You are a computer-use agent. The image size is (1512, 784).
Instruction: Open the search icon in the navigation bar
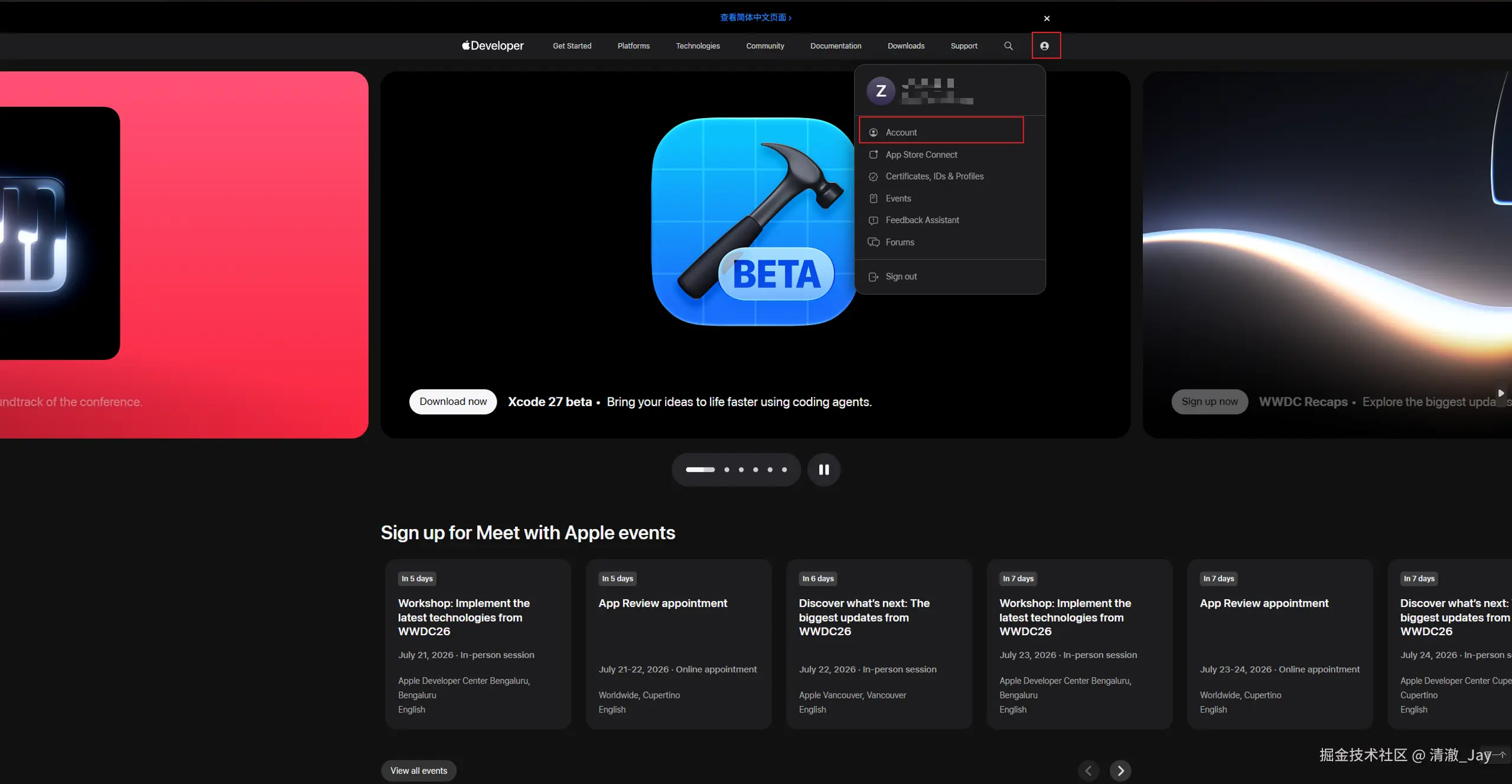coord(1008,46)
